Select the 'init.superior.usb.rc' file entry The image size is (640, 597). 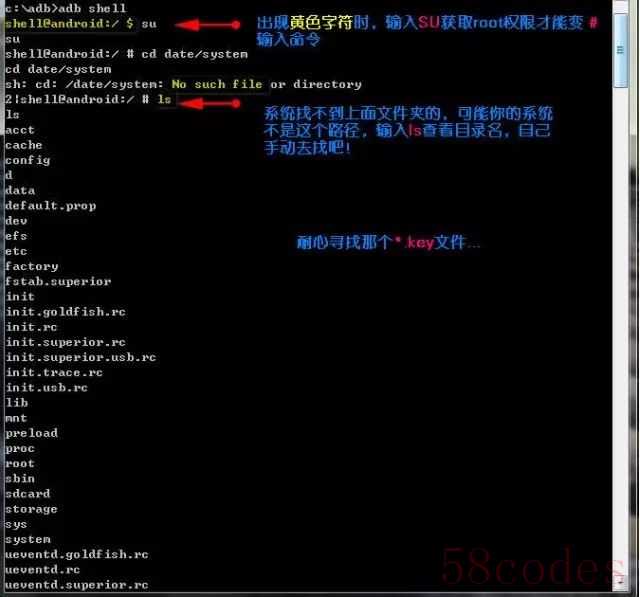(x=80, y=358)
